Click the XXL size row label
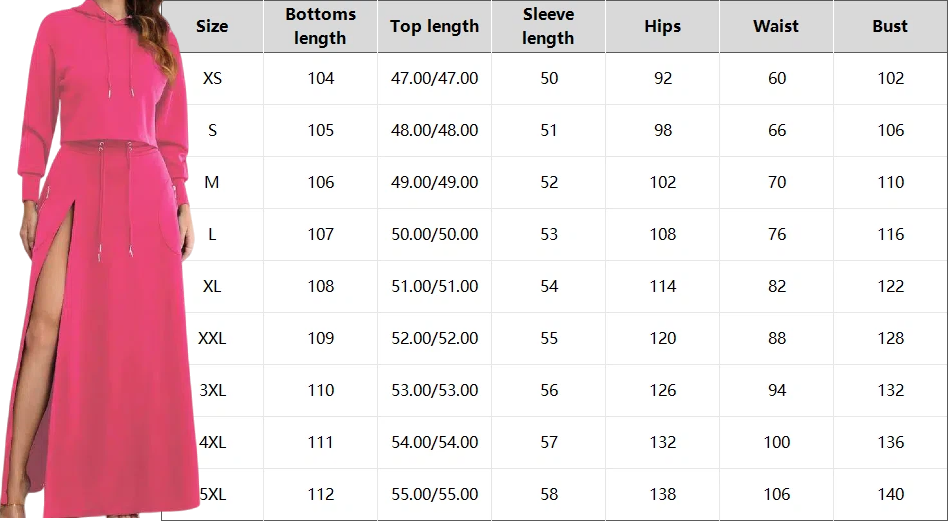The width and height of the screenshot is (950, 521). (212, 338)
